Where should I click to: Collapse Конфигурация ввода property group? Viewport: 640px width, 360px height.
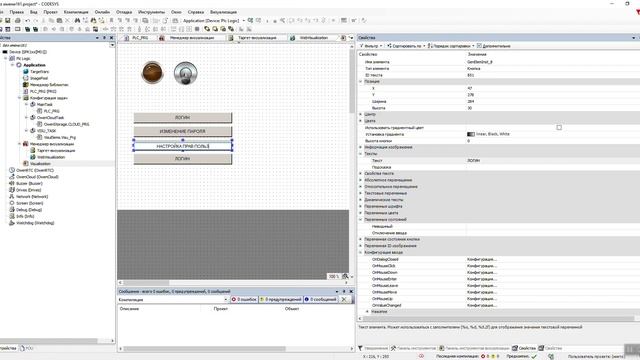point(360,253)
